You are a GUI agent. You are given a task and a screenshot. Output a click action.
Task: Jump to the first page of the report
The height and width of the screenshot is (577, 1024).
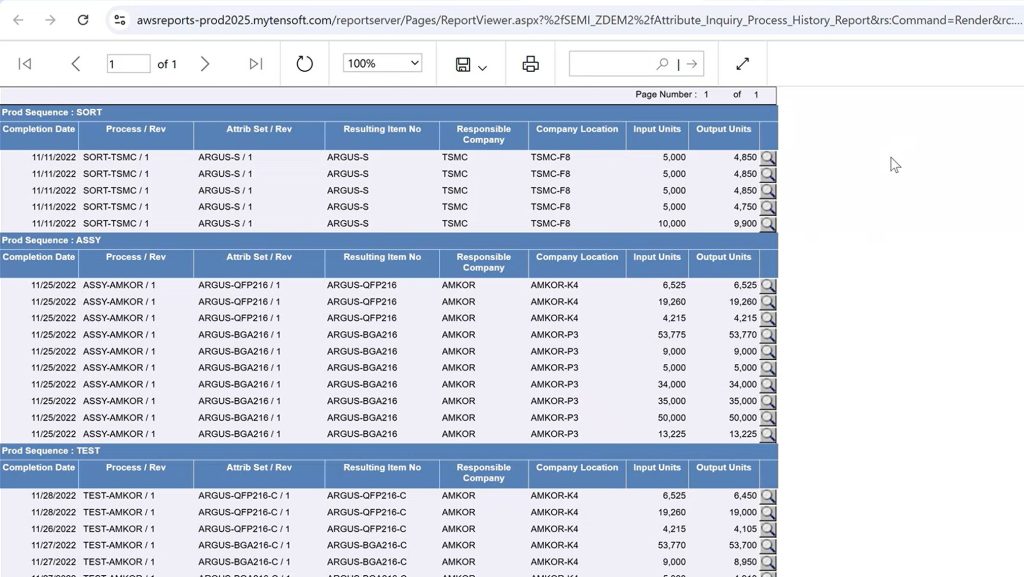[25, 63]
